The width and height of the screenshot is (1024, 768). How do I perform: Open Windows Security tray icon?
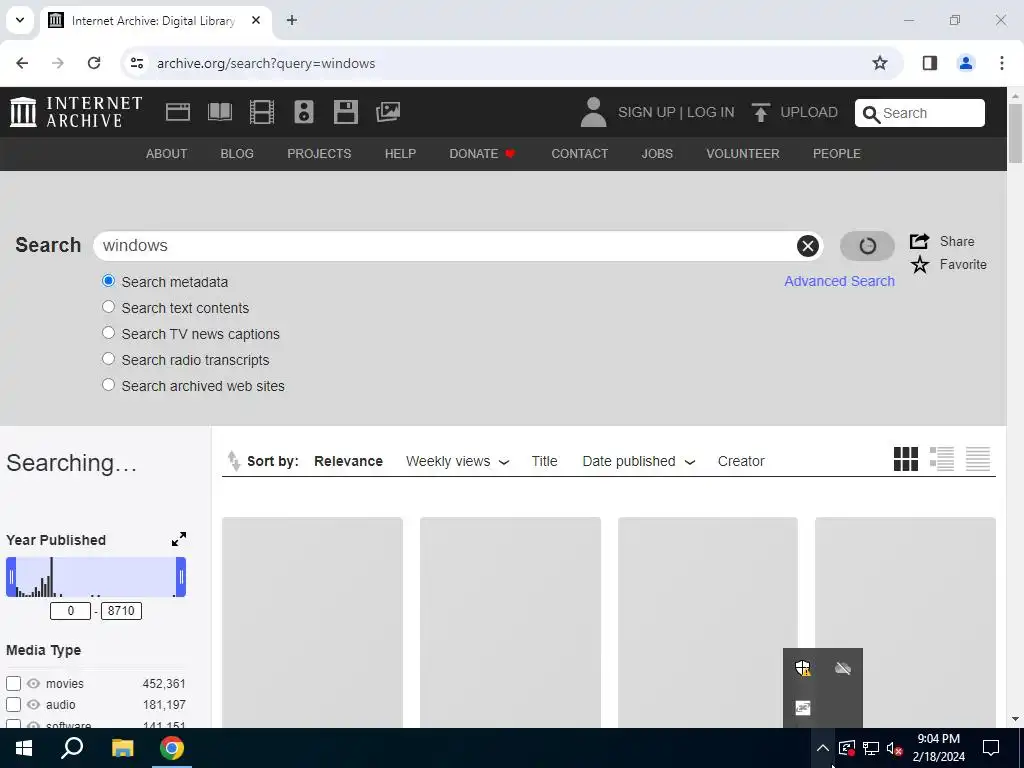tap(803, 668)
